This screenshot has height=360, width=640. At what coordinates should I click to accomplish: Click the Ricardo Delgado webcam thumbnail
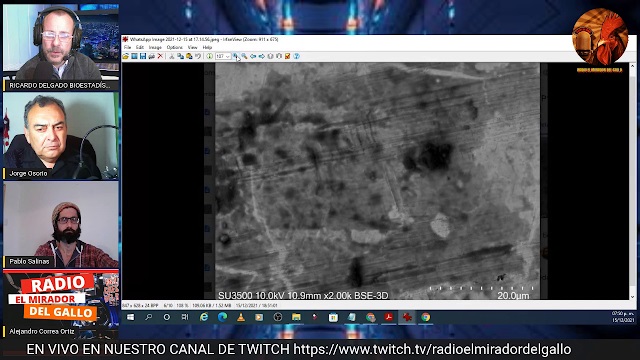(x=61, y=42)
